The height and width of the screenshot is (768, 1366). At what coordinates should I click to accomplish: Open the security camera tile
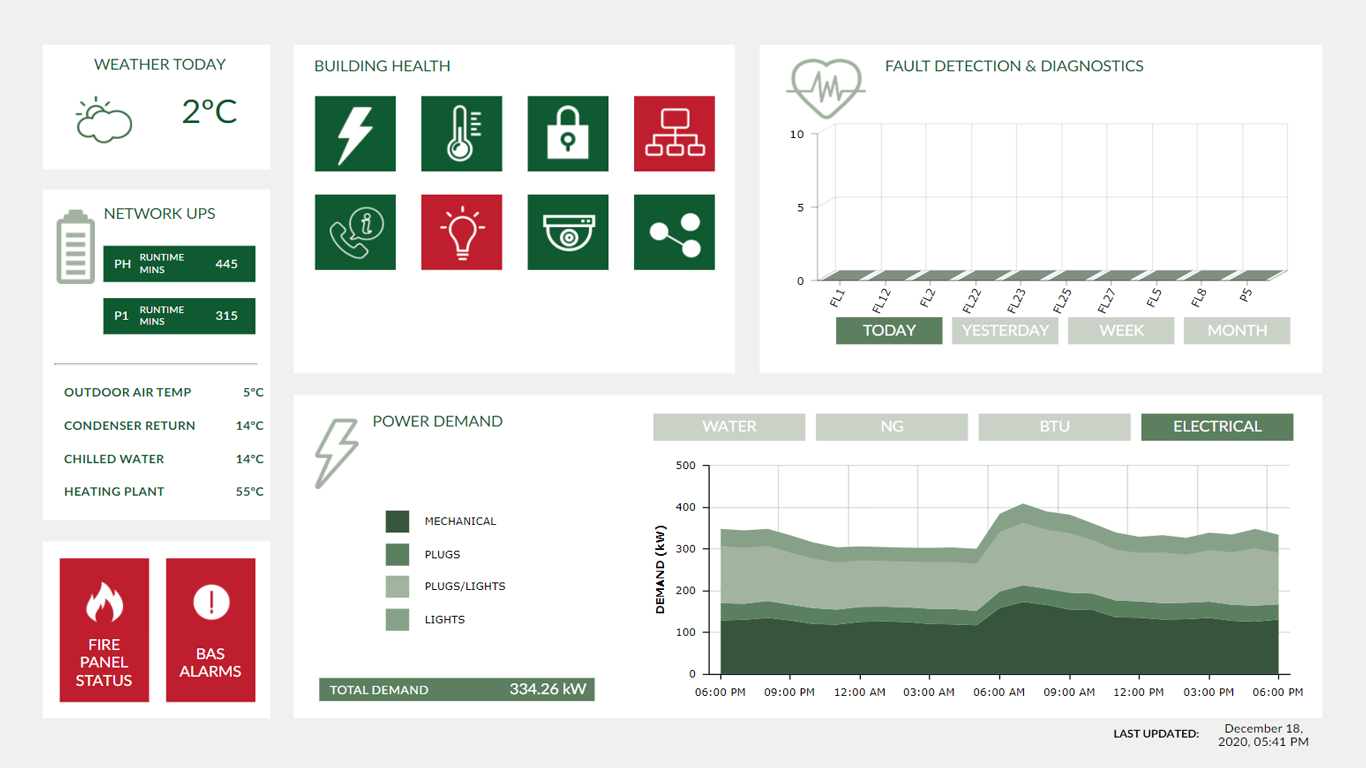point(567,232)
